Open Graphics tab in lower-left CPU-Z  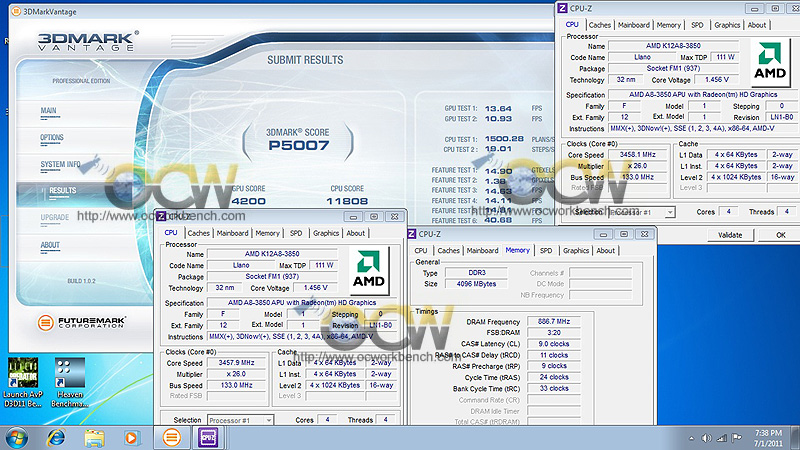326,233
